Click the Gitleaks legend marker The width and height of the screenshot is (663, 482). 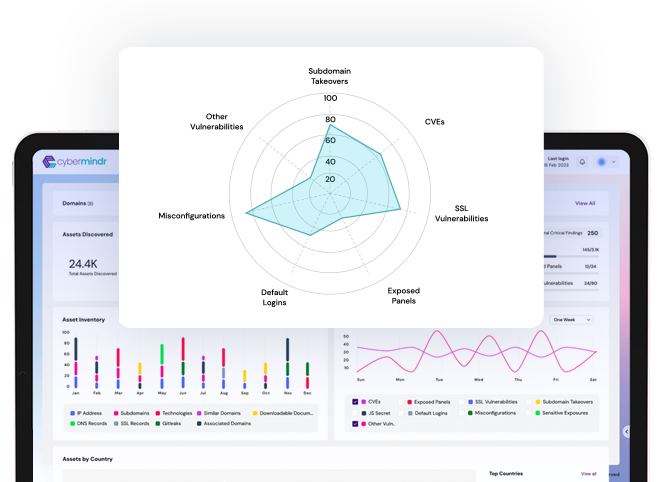158,423
